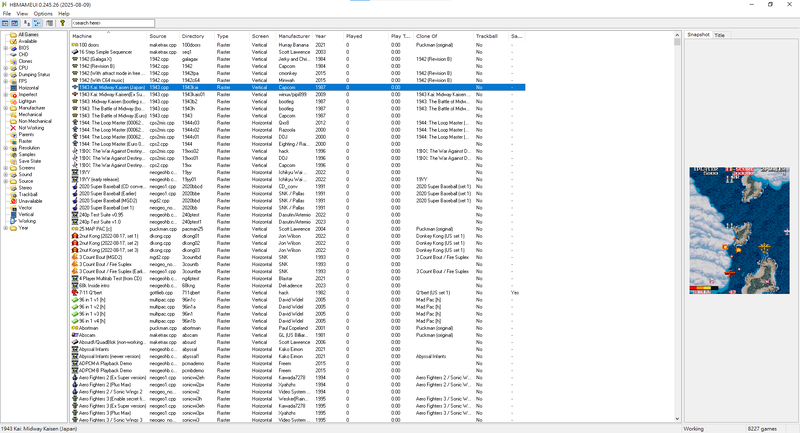This screenshot has height=433, width=800.
Task: Sort by the Played column header
Action: coord(365,36)
